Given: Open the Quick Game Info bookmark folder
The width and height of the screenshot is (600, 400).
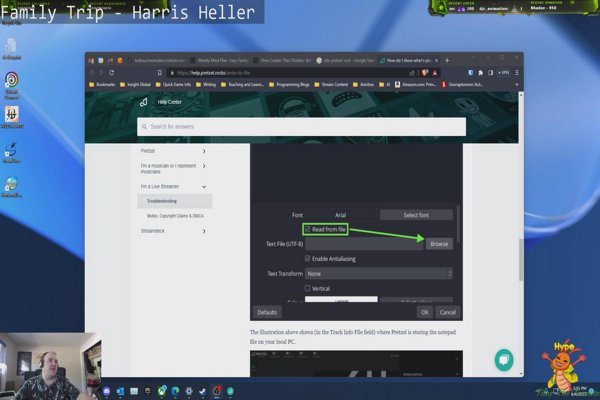Looking at the screenshot, I should click(x=173, y=85).
